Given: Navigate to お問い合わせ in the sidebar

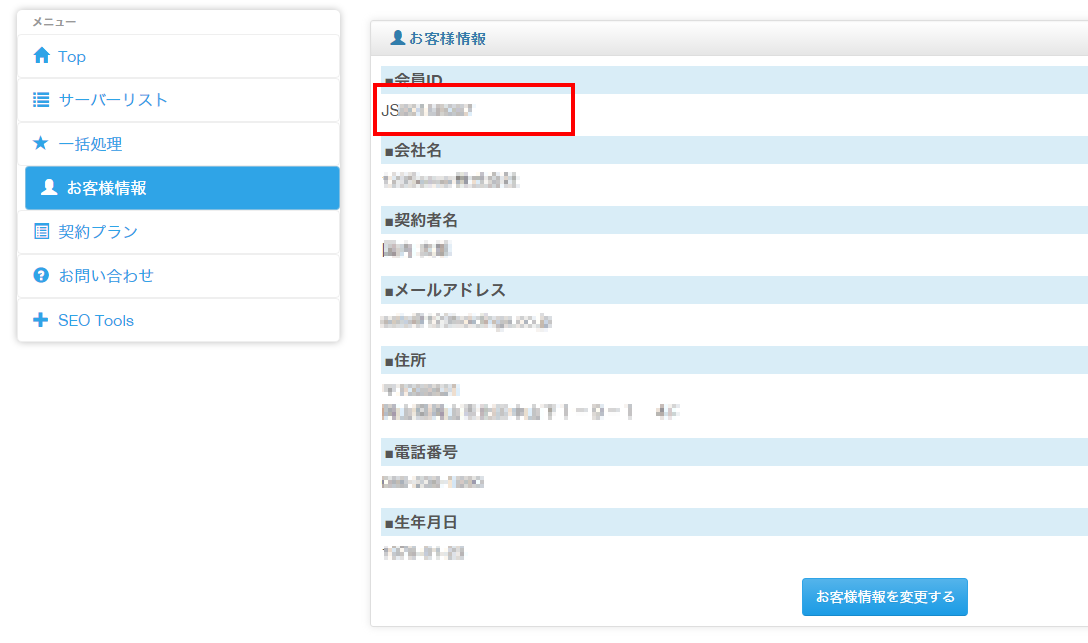Looking at the screenshot, I should pyautogui.click(x=106, y=275).
